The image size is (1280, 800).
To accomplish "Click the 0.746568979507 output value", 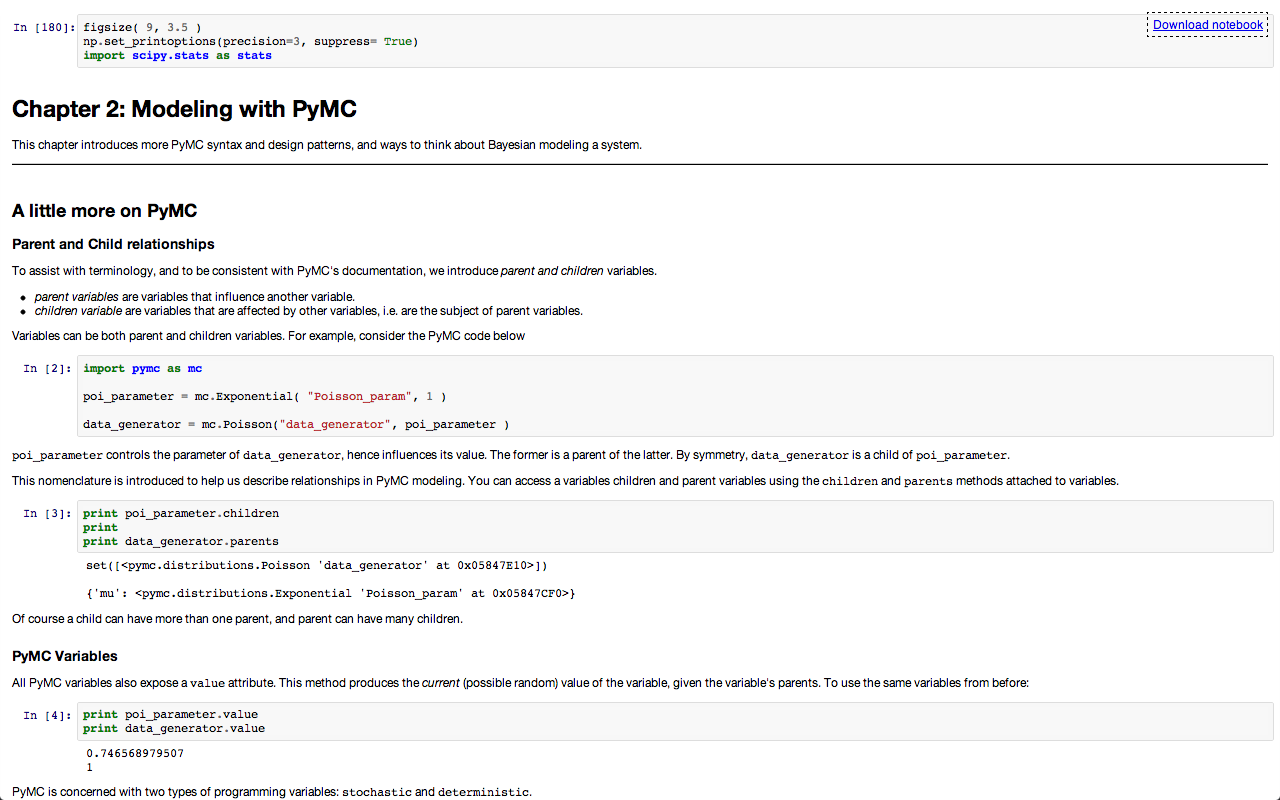I will point(135,754).
